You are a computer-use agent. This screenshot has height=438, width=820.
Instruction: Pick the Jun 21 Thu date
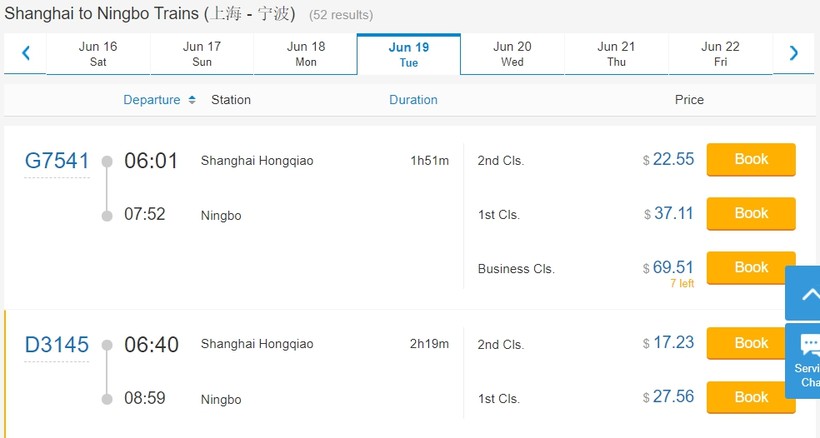pyautogui.click(x=616, y=54)
